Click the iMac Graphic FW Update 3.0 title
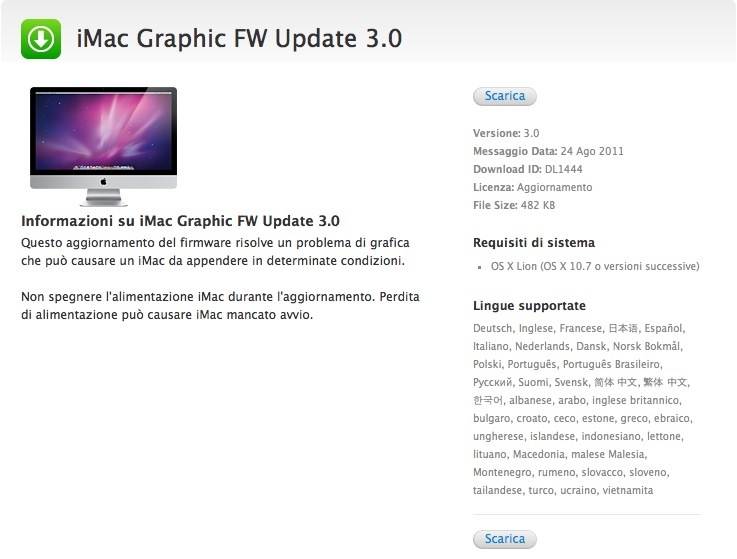Screen dimensions: 737x559 [x=239, y=38]
